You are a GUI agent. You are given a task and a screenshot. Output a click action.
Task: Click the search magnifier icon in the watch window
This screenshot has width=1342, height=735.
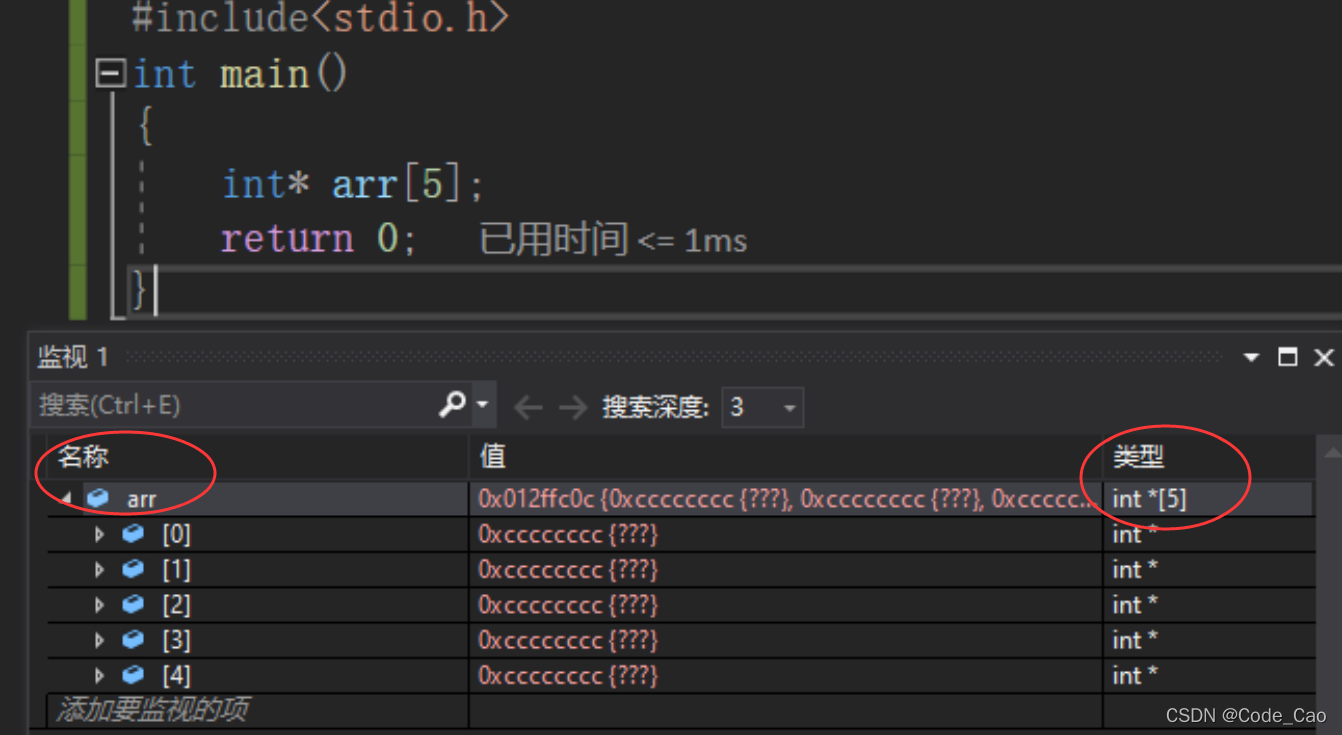(x=452, y=404)
